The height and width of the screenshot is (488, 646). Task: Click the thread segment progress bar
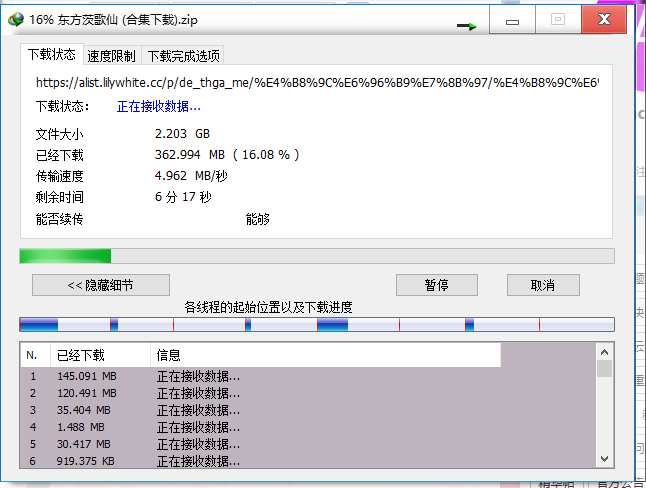(x=317, y=324)
